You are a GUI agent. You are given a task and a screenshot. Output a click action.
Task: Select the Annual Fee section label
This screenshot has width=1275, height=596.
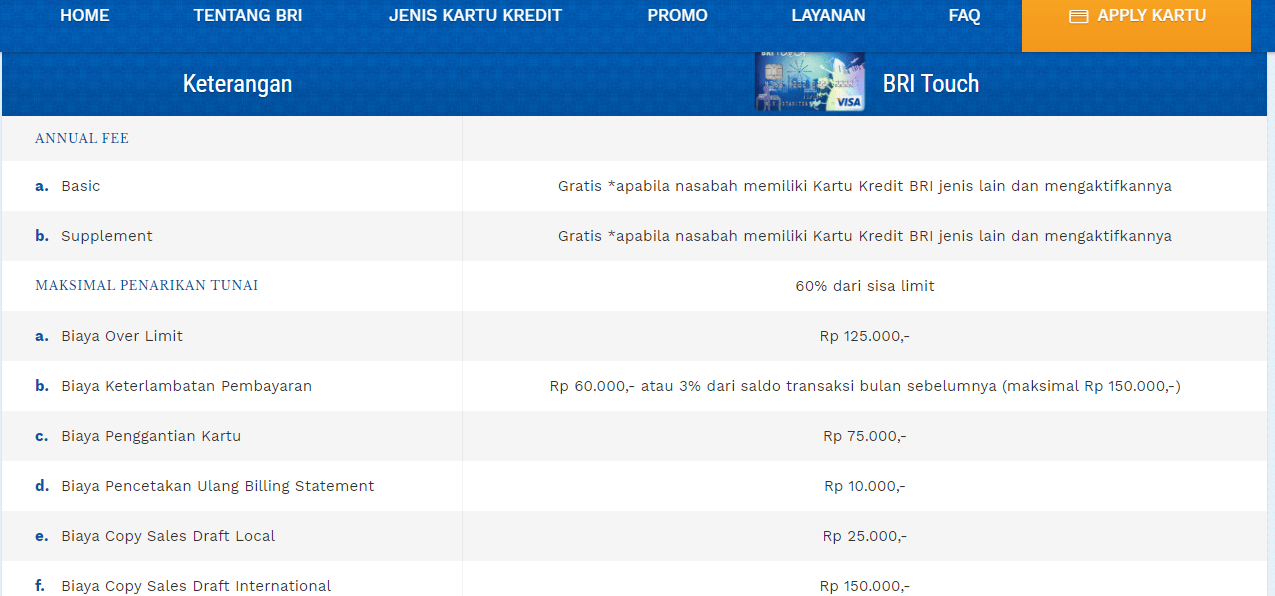coord(82,139)
